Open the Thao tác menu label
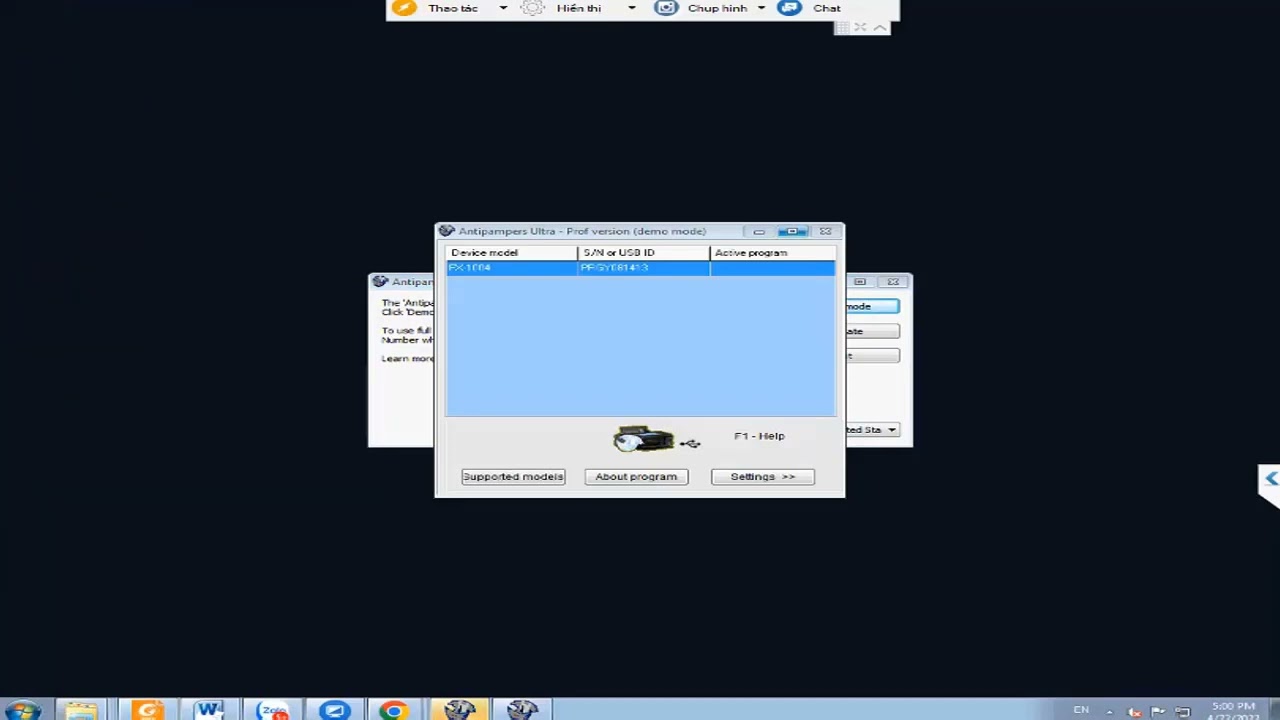 click(453, 8)
